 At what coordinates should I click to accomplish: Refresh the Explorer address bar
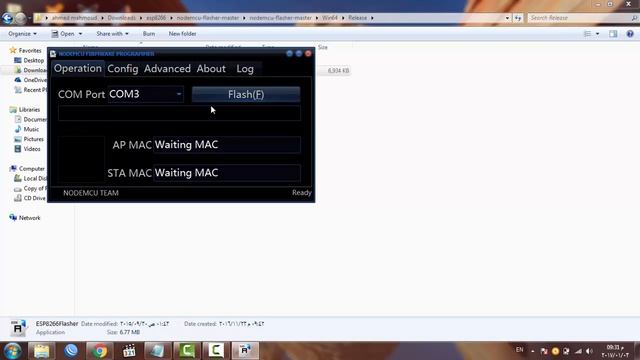click(518, 18)
